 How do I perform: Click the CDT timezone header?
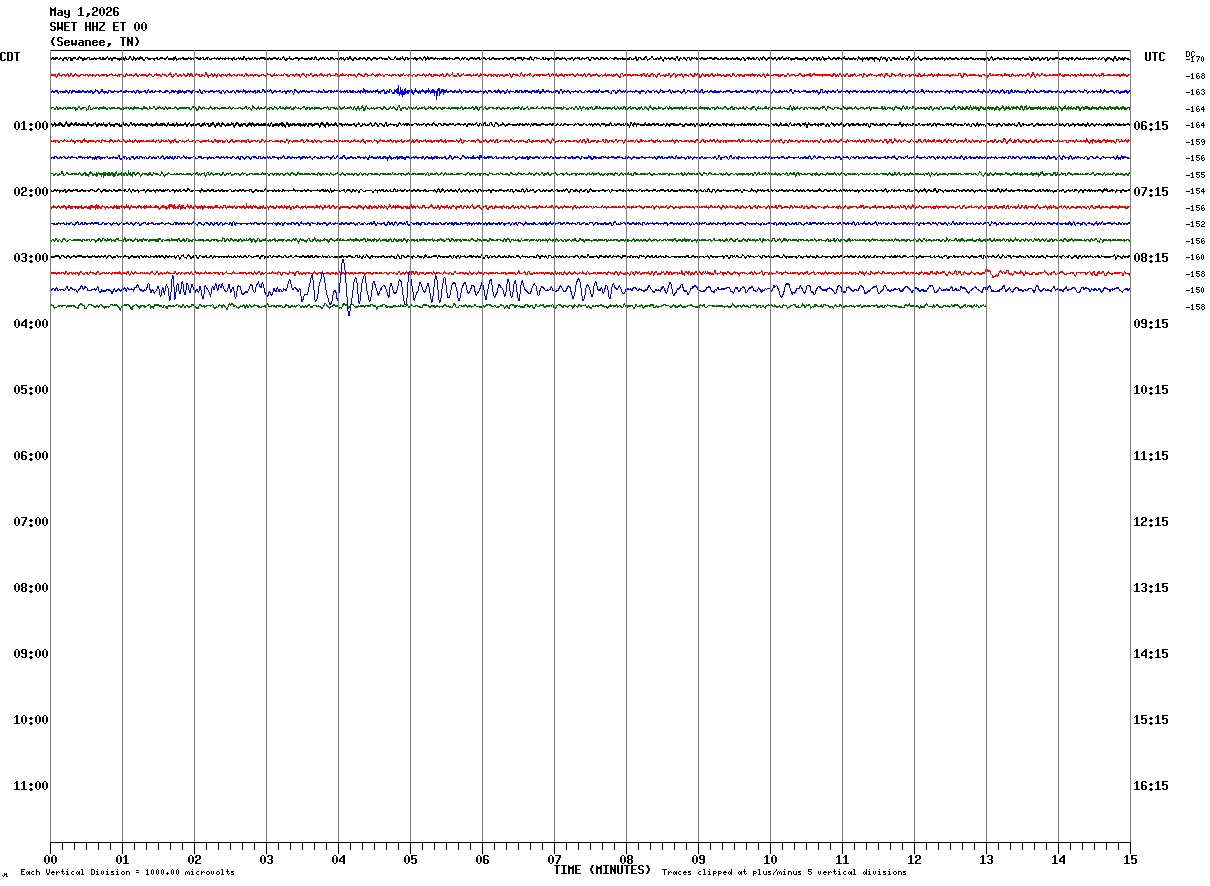pos(10,57)
